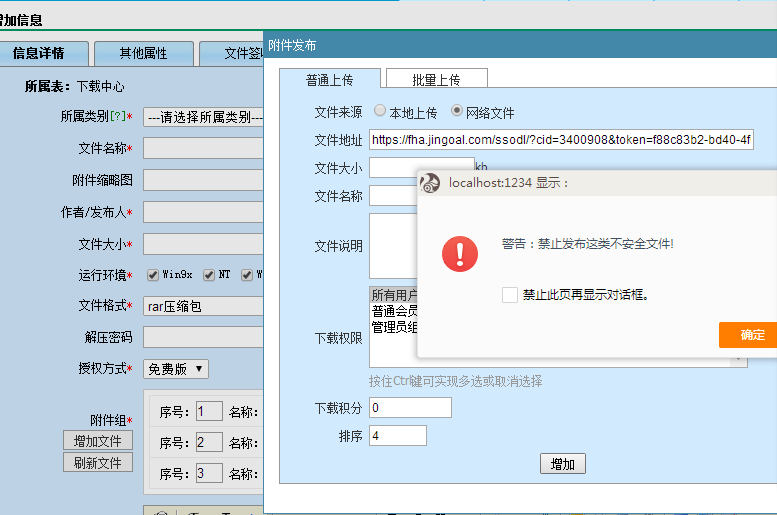The image size is (777, 515).
Task: Open the 其他属性 tab
Action: 143,53
